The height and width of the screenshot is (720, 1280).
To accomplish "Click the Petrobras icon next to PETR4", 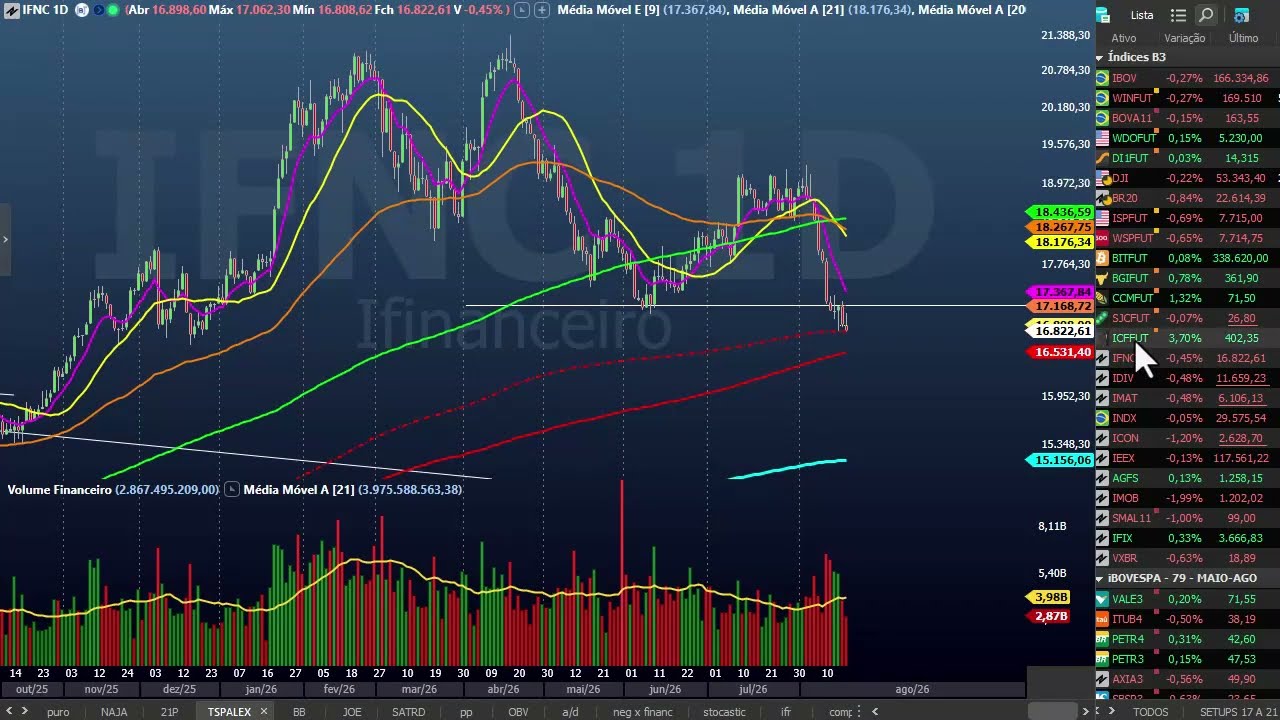I will (1102, 639).
